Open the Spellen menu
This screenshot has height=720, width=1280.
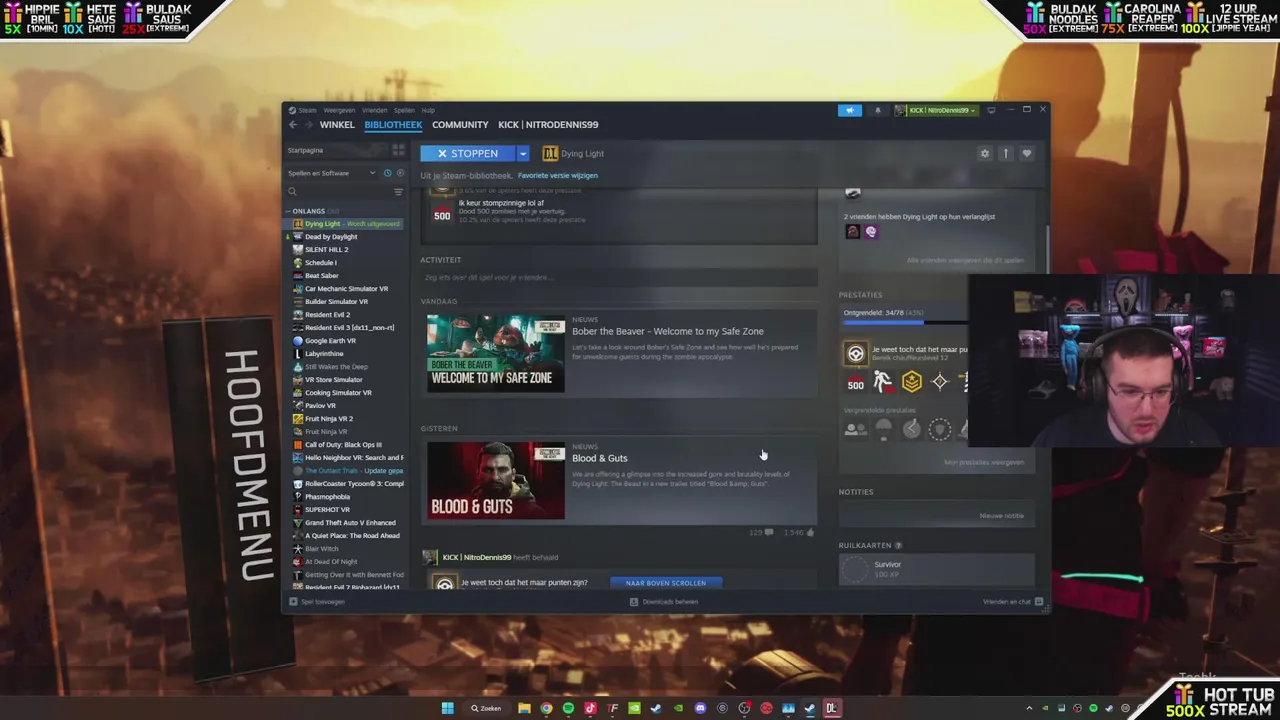coord(404,110)
